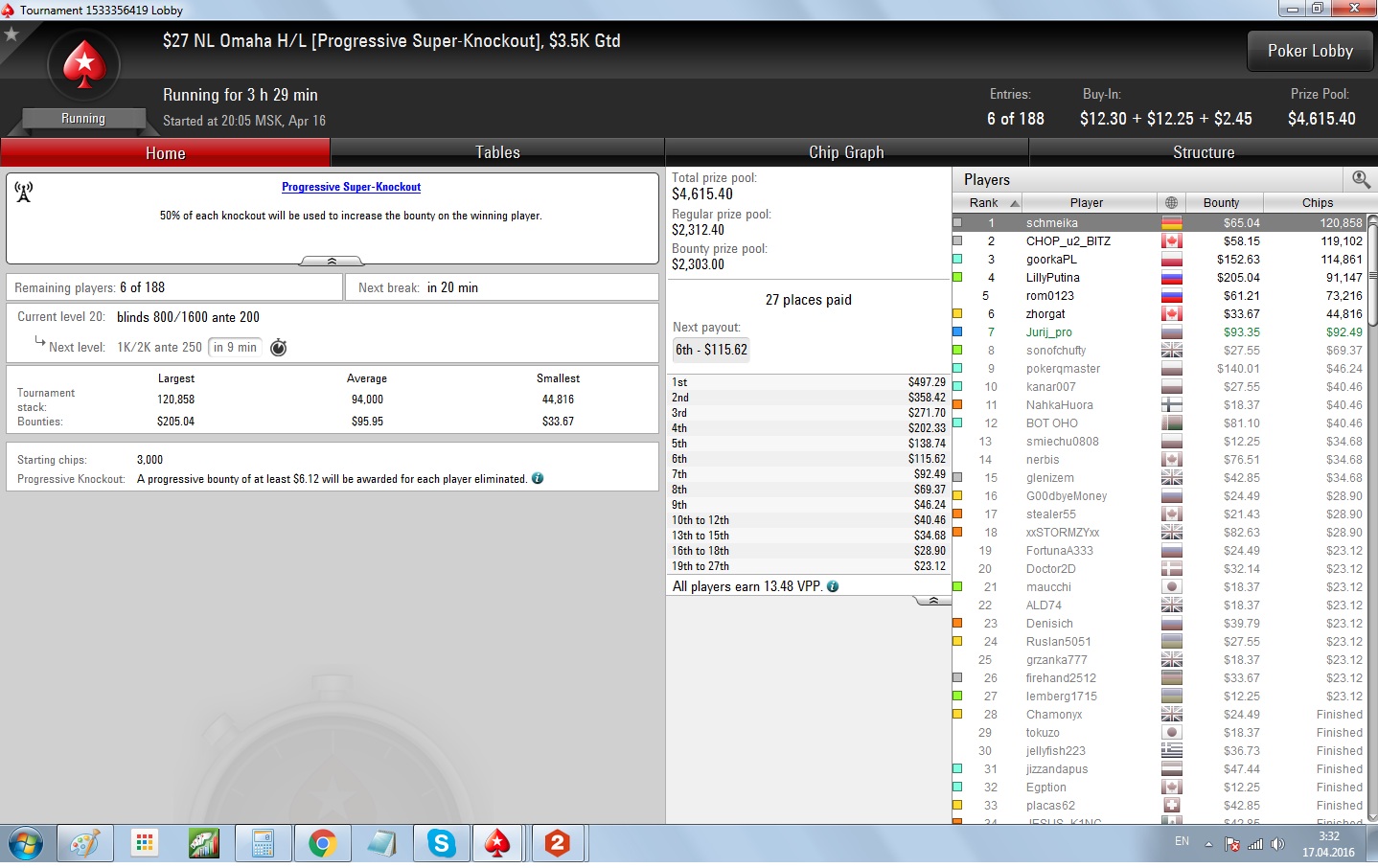Viewport: 1378px width, 868px height.
Task: Click the blue color label beside Jurij_pro
Action: (957, 332)
